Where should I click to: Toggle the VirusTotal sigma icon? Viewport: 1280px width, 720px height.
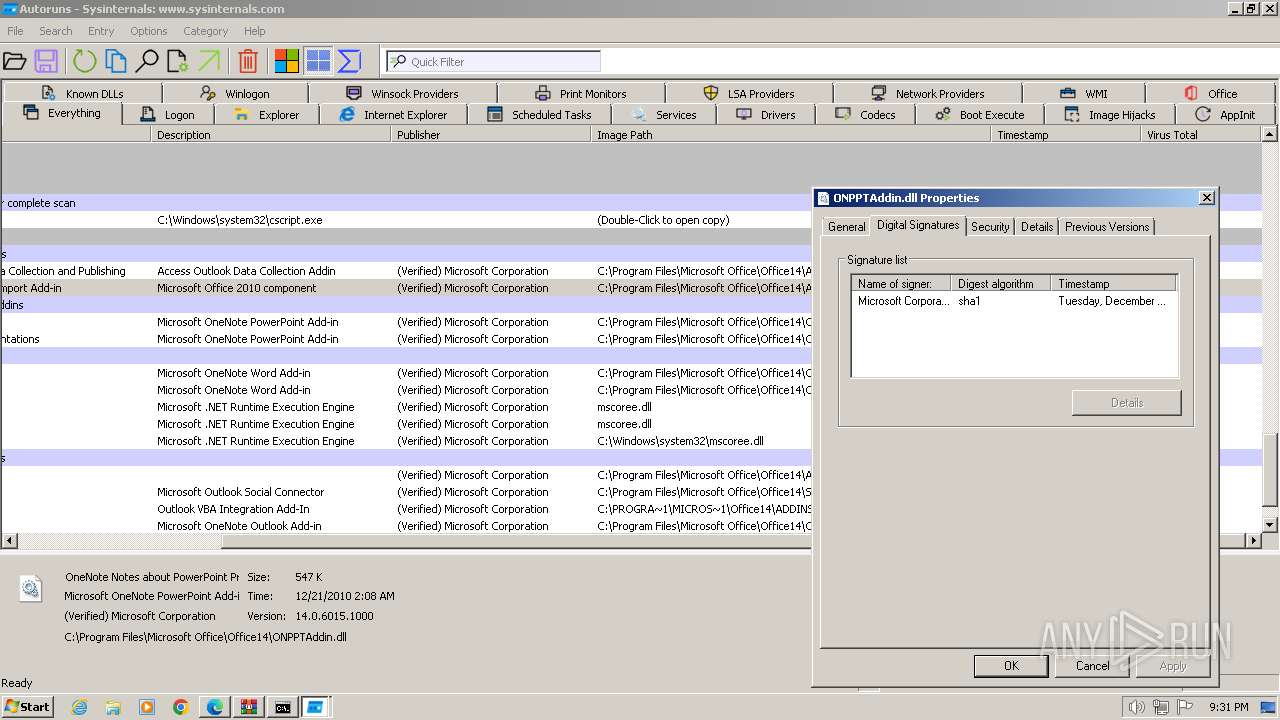pos(349,62)
